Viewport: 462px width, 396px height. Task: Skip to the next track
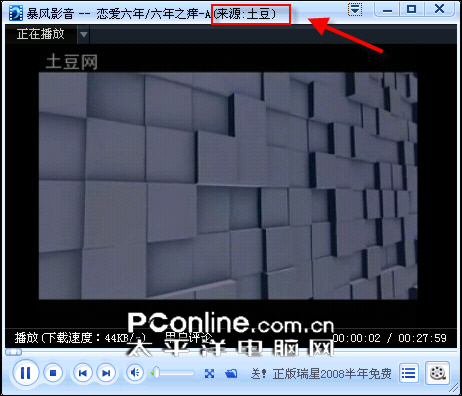[106, 373]
